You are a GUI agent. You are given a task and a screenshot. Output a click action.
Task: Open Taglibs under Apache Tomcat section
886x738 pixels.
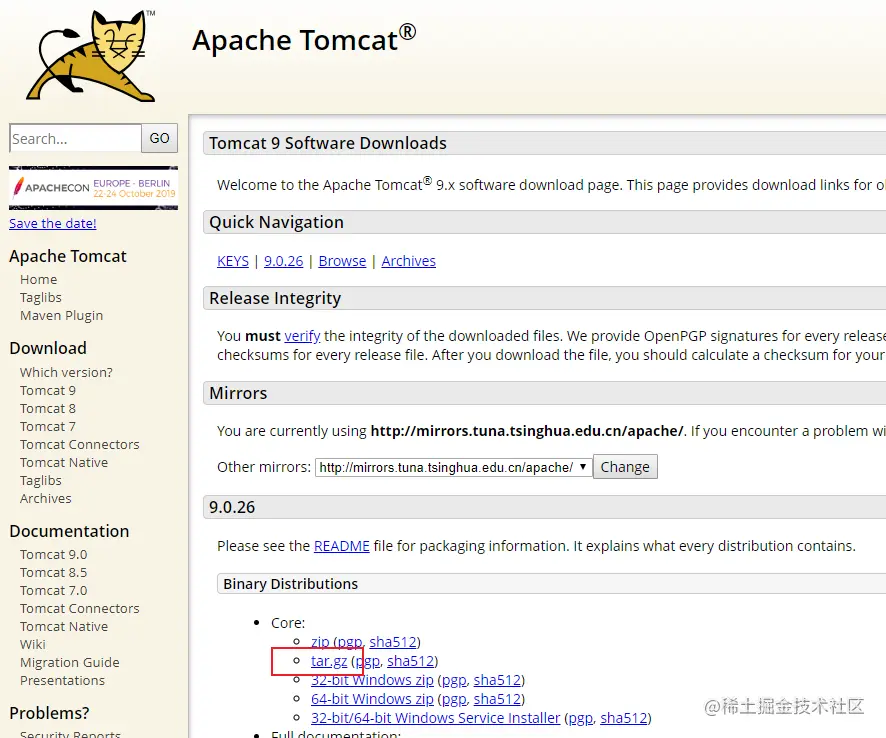pyautogui.click(x=41, y=297)
